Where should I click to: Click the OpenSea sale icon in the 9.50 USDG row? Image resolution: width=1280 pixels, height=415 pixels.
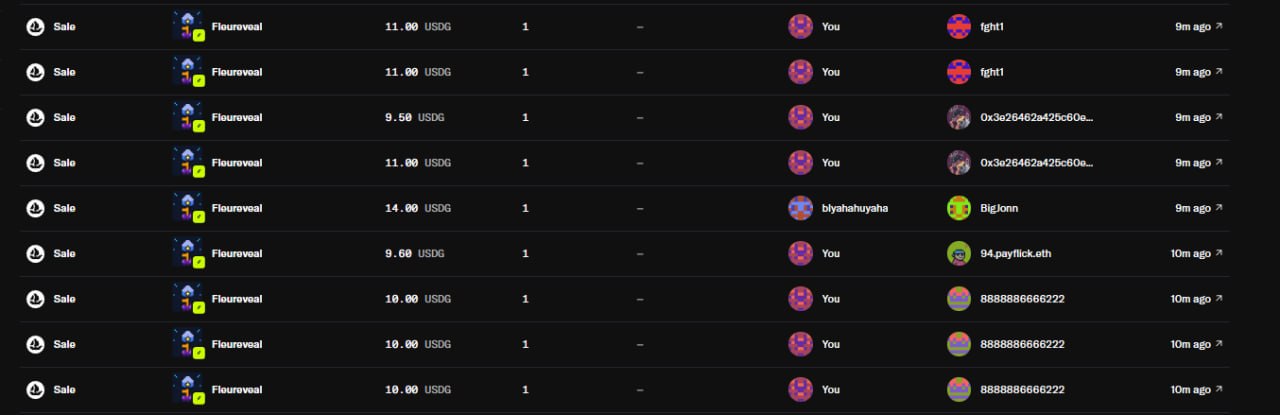[35, 117]
